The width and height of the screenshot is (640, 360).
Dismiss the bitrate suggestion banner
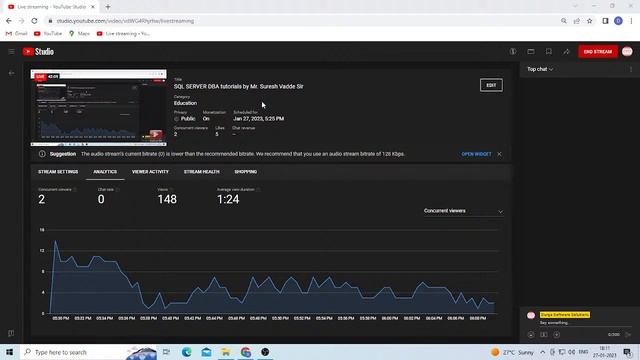[x=499, y=154]
